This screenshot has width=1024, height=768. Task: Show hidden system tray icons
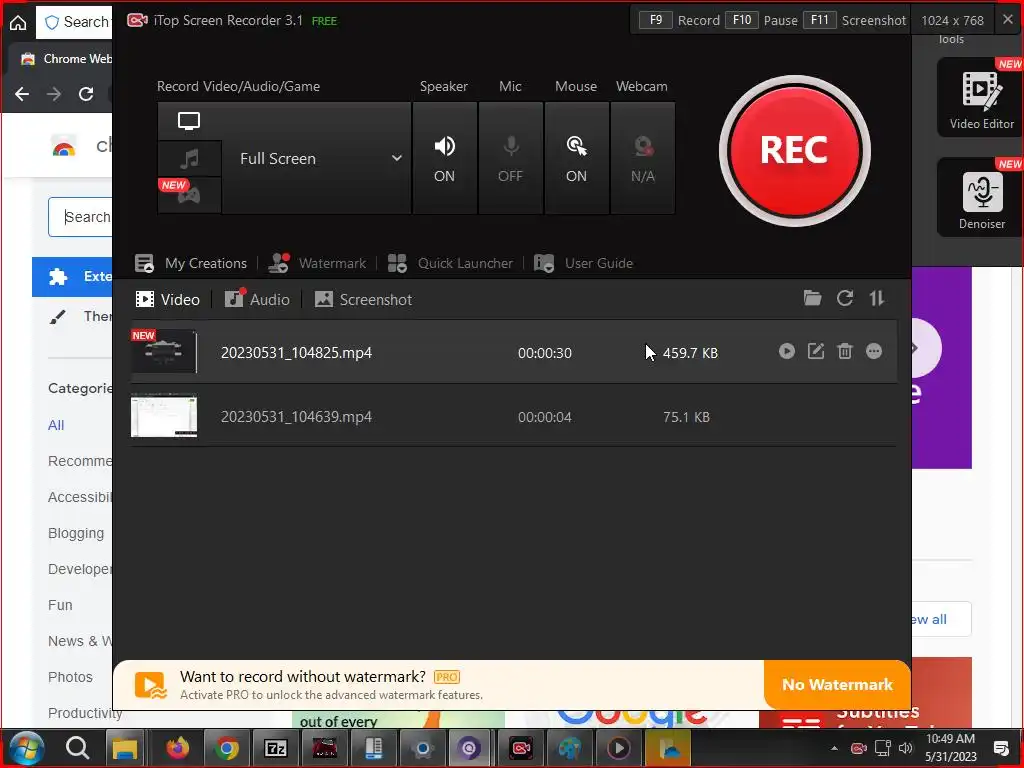(x=834, y=748)
